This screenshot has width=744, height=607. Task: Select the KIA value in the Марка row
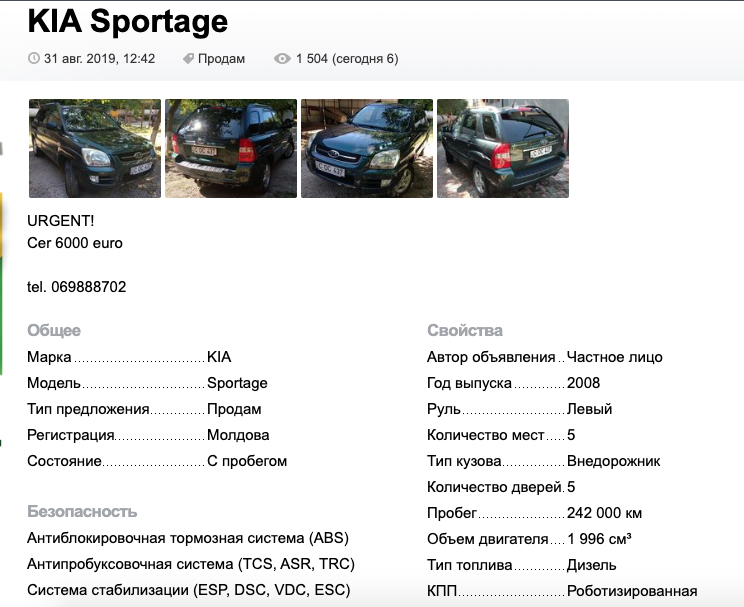(x=219, y=357)
